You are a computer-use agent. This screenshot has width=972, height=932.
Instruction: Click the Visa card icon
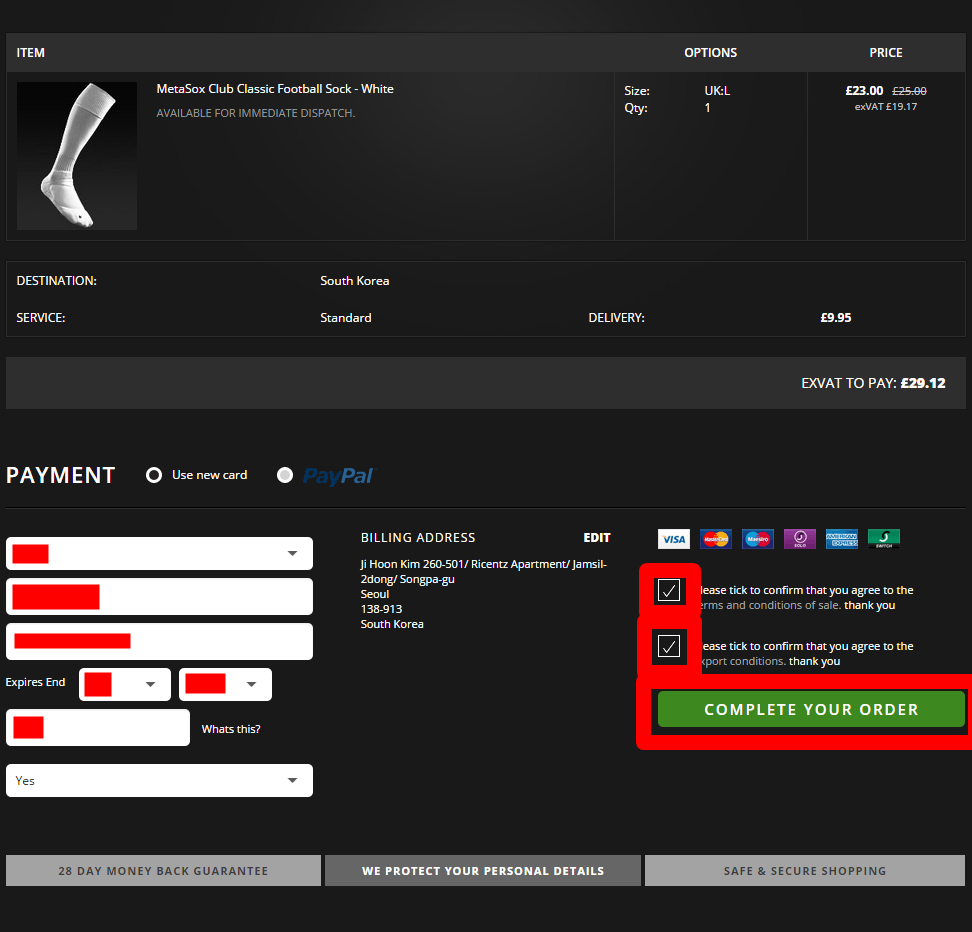[x=674, y=539]
